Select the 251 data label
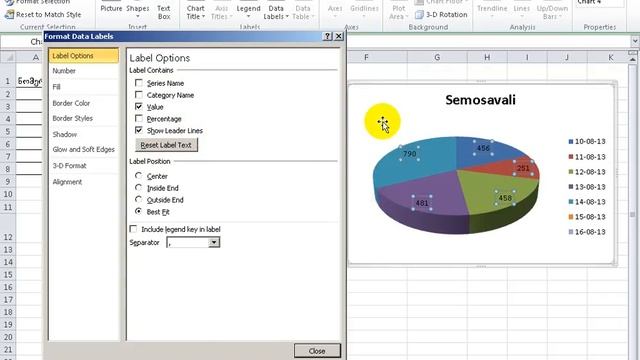This screenshot has width=640, height=360. 523,168
